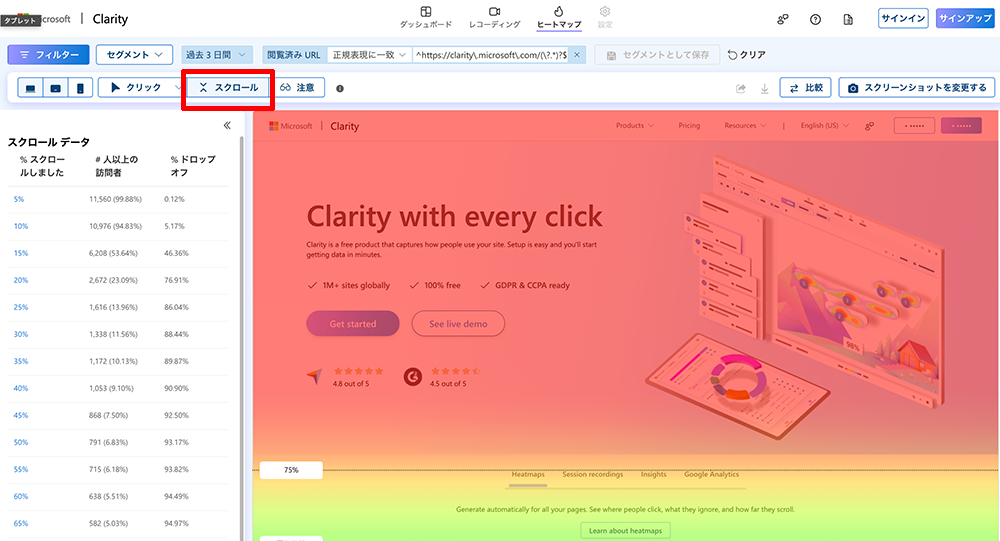1000x541 pixels.
Task: Open the documents icon in header
Action: 848,19
